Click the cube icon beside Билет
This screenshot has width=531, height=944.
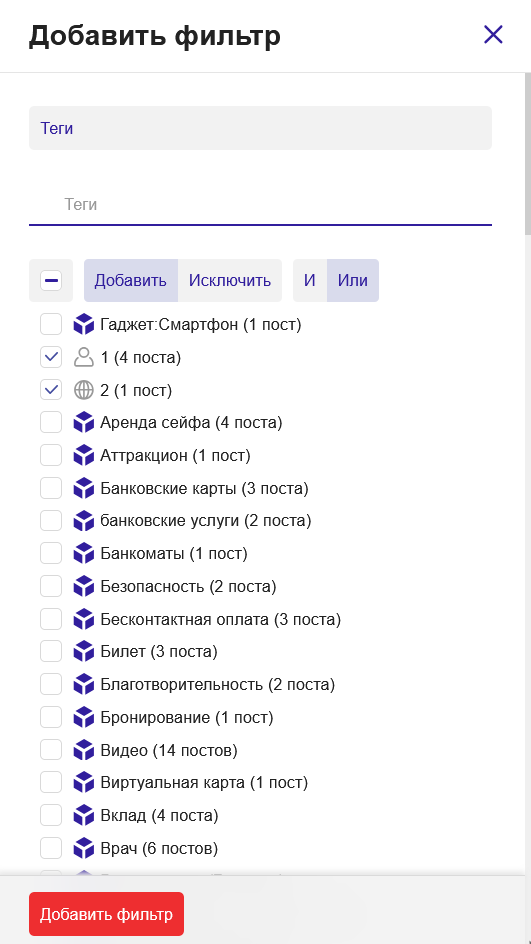click(84, 651)
